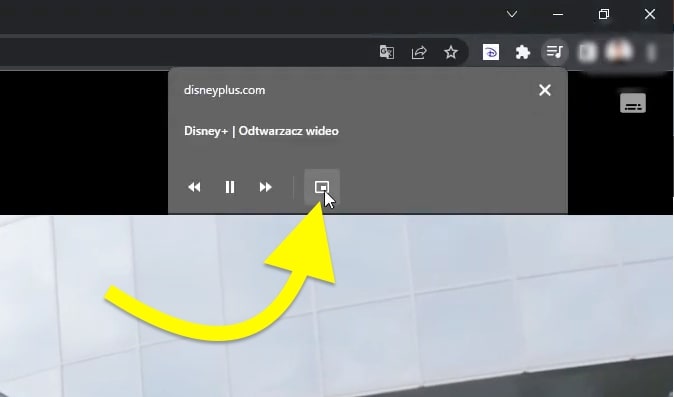Viewport: 674px width, 397px height.
Task: Enter picture-in-picture mode
Action: pyautogui.click(x=322, y=187)
